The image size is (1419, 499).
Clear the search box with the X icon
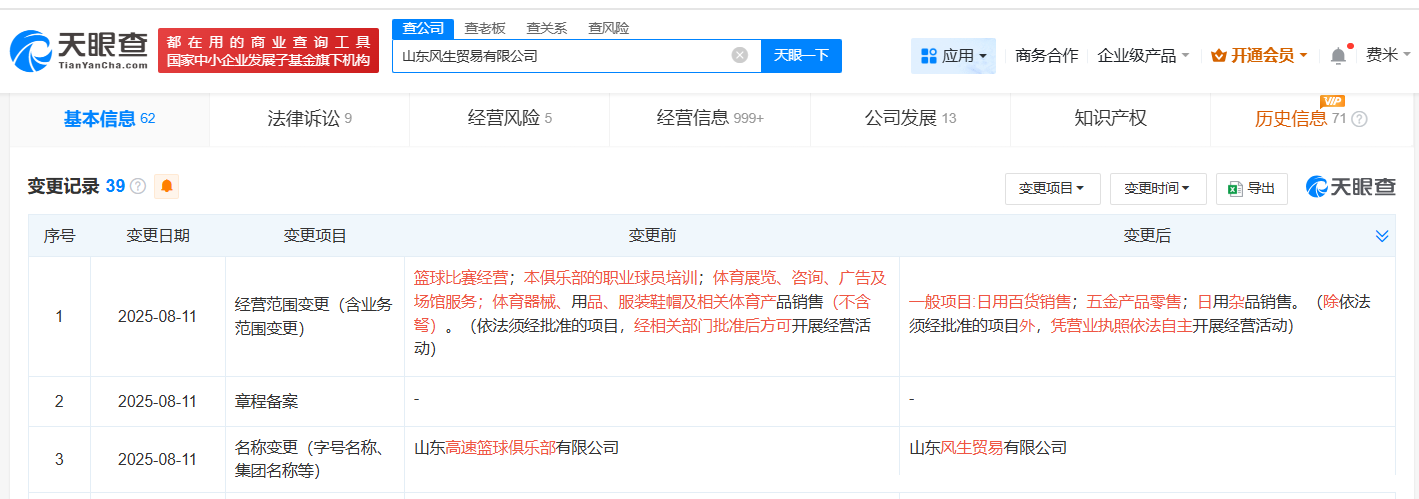point(739,56)
